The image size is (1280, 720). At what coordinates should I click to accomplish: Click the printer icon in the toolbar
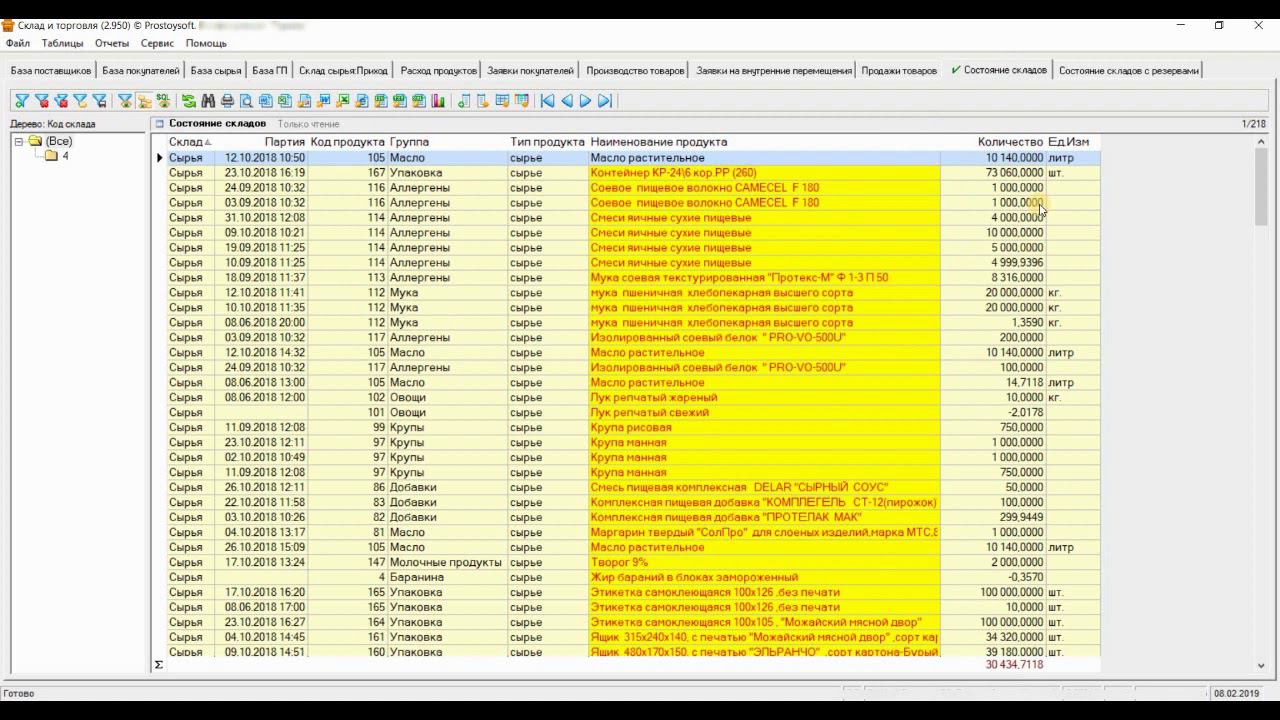click(227, 101)
